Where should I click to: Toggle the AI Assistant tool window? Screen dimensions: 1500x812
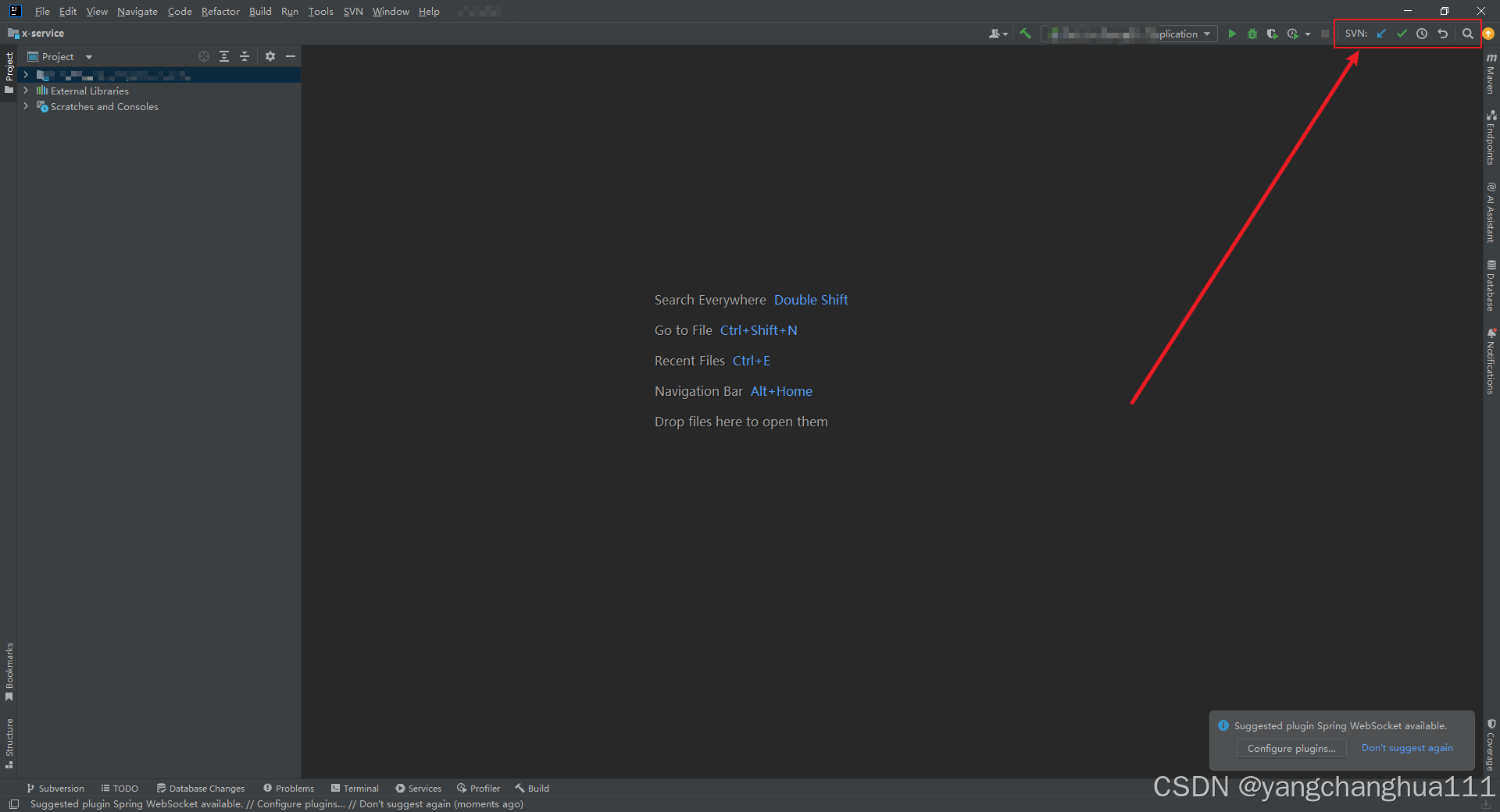coord(1491,212)
